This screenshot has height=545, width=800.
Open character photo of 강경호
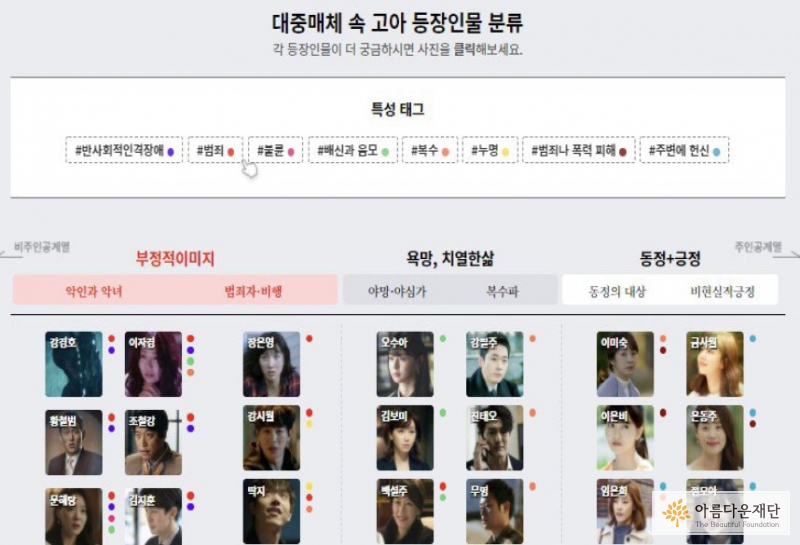click(73, 364)
